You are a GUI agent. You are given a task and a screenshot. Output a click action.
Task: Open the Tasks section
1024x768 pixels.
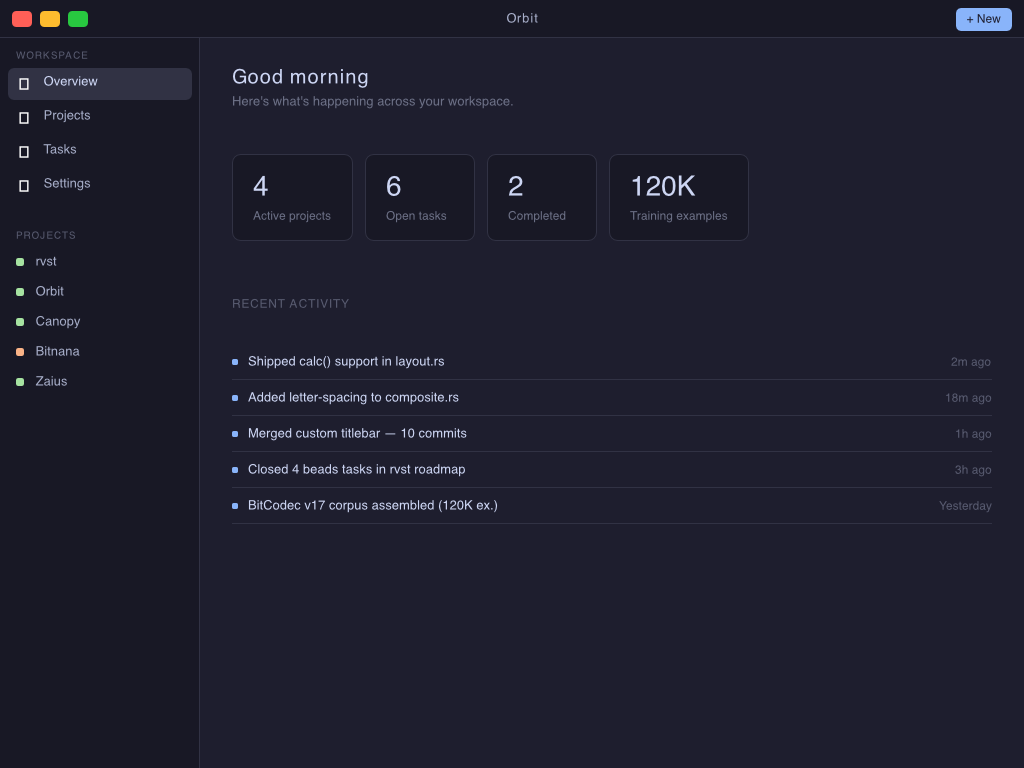[100, 152]
